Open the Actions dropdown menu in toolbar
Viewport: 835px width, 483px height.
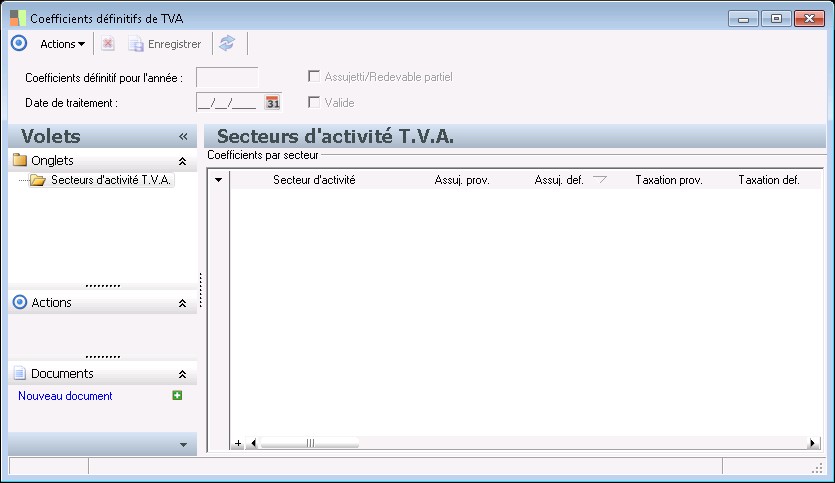[62, 44]
